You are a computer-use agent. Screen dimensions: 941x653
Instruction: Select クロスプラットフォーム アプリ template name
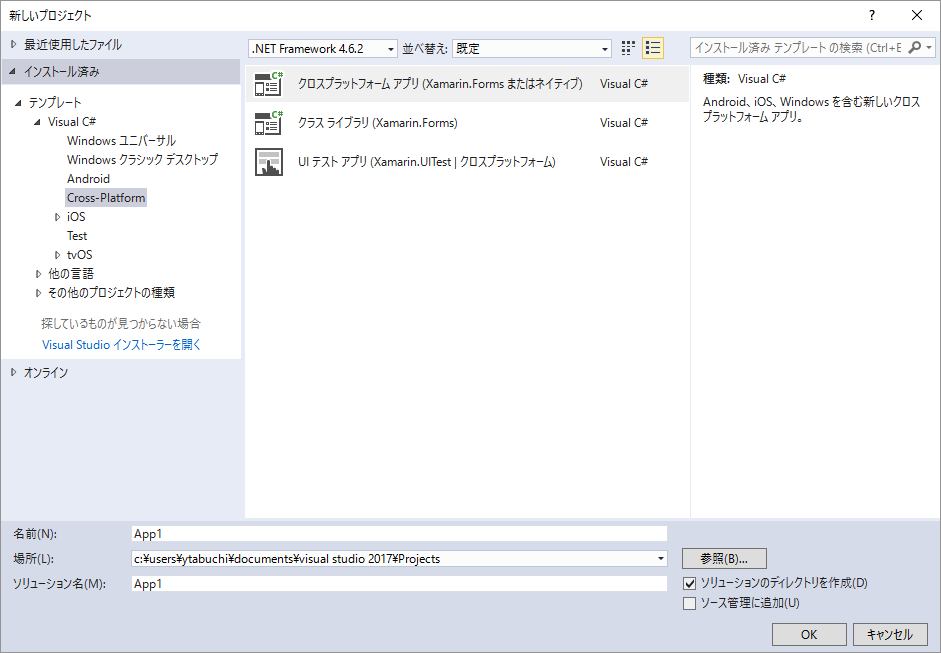point(440,84)
